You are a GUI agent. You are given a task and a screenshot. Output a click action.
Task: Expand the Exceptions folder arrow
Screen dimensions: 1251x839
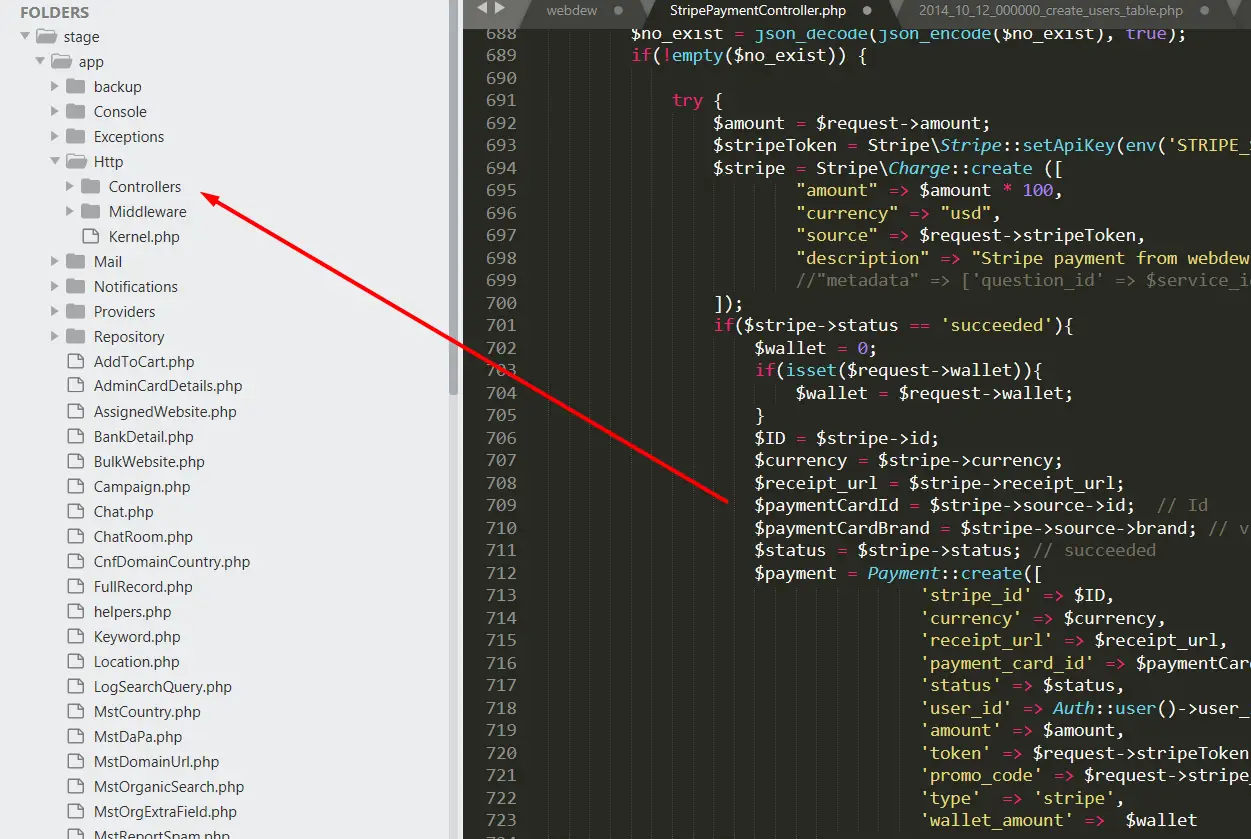[x=55, y=137]
